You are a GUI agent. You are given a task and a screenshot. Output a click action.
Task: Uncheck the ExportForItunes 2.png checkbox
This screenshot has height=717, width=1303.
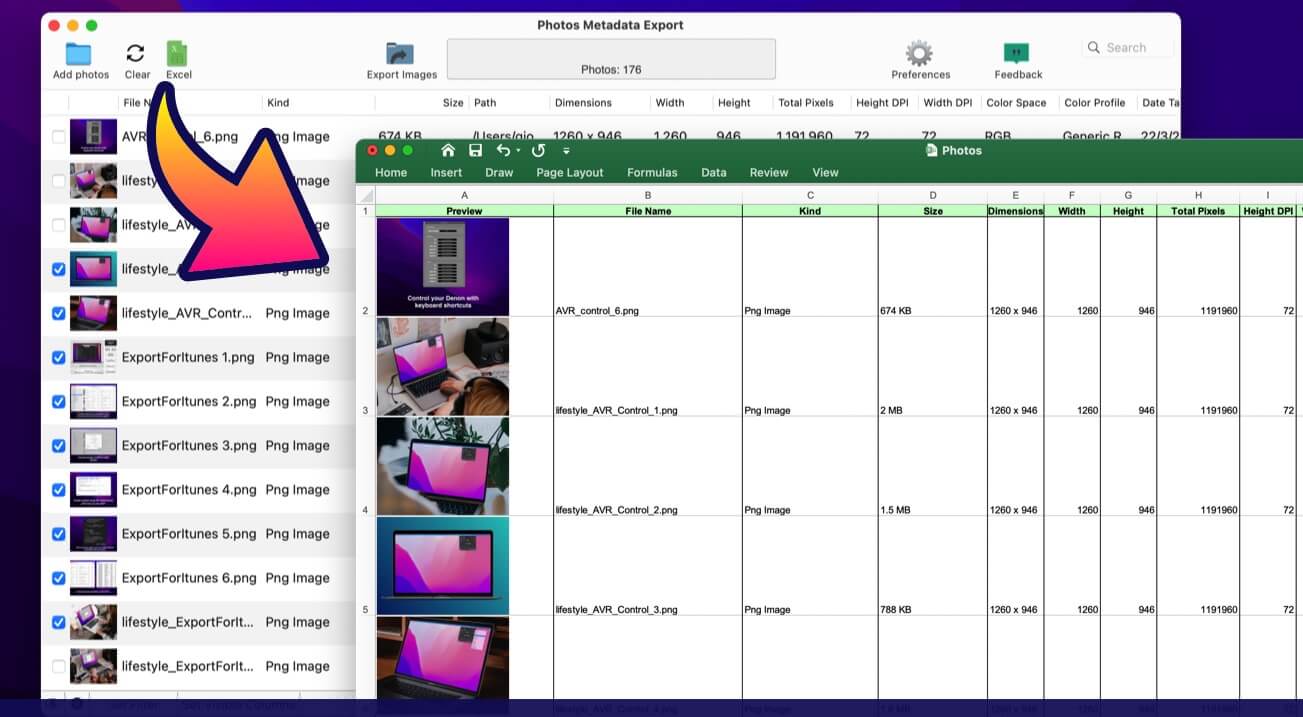click(x=58, y=401)
